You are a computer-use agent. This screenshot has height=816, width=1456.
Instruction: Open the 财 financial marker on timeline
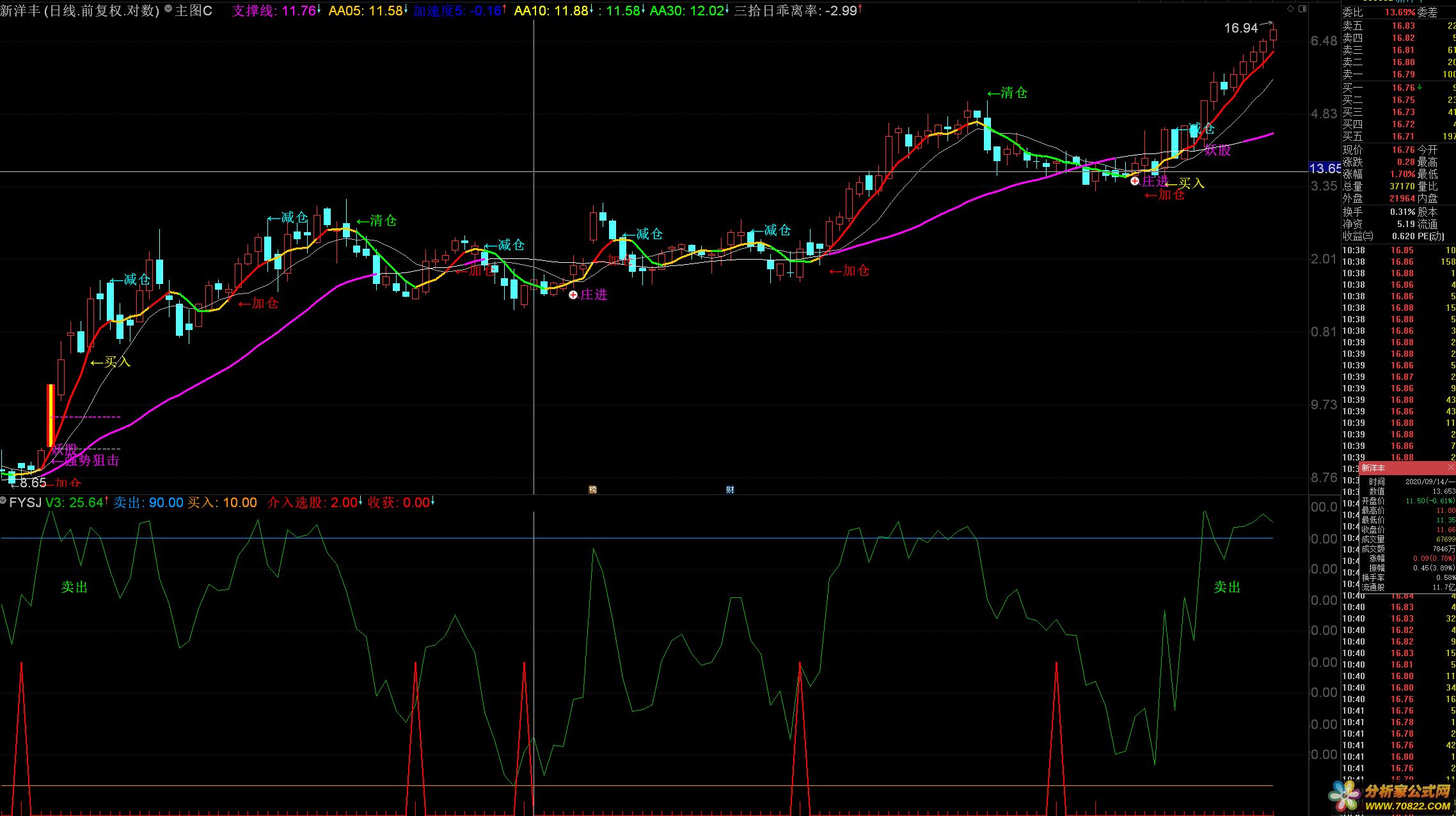[730, 489]
